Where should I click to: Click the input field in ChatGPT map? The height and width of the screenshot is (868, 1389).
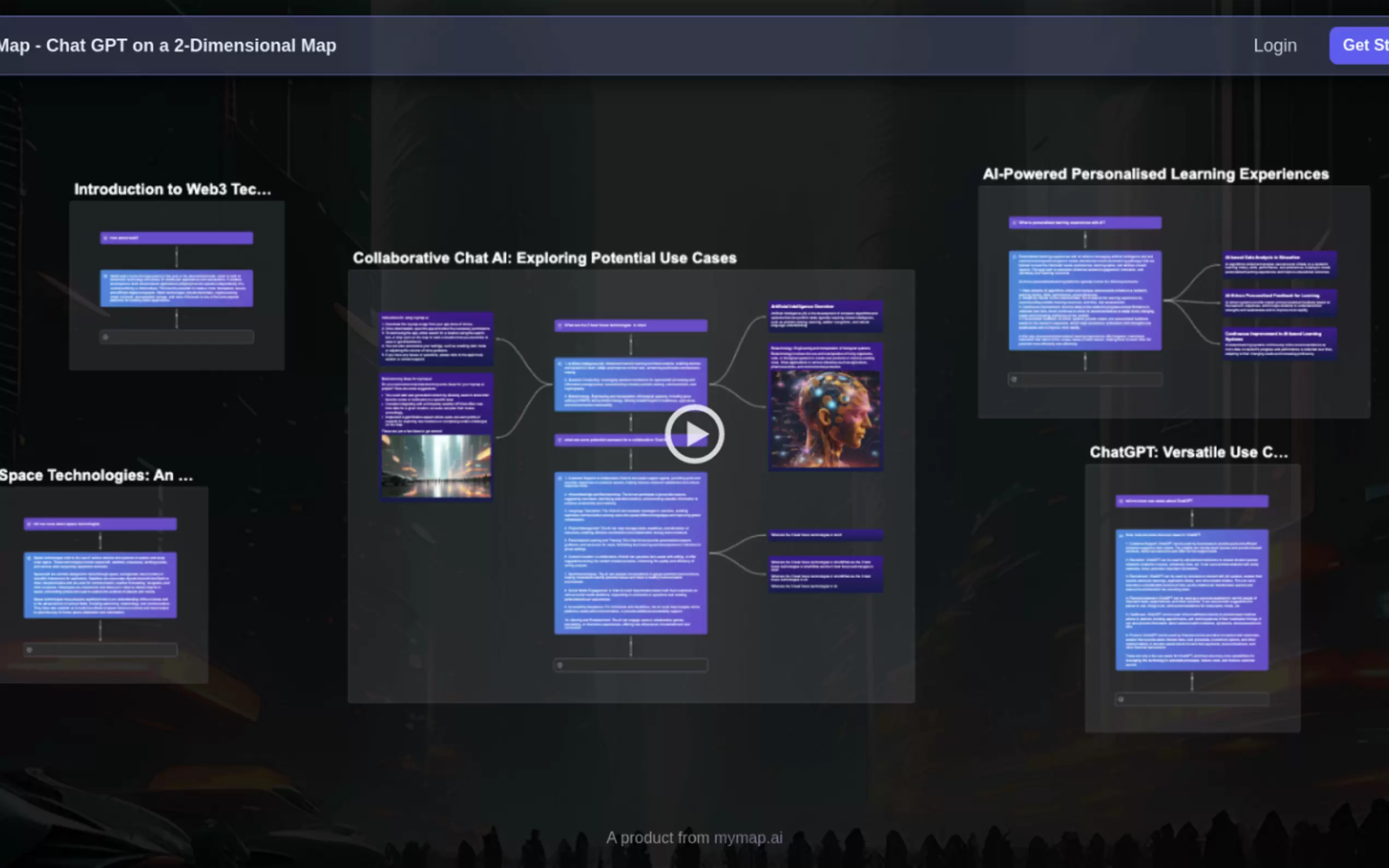tap(1192, 699)
